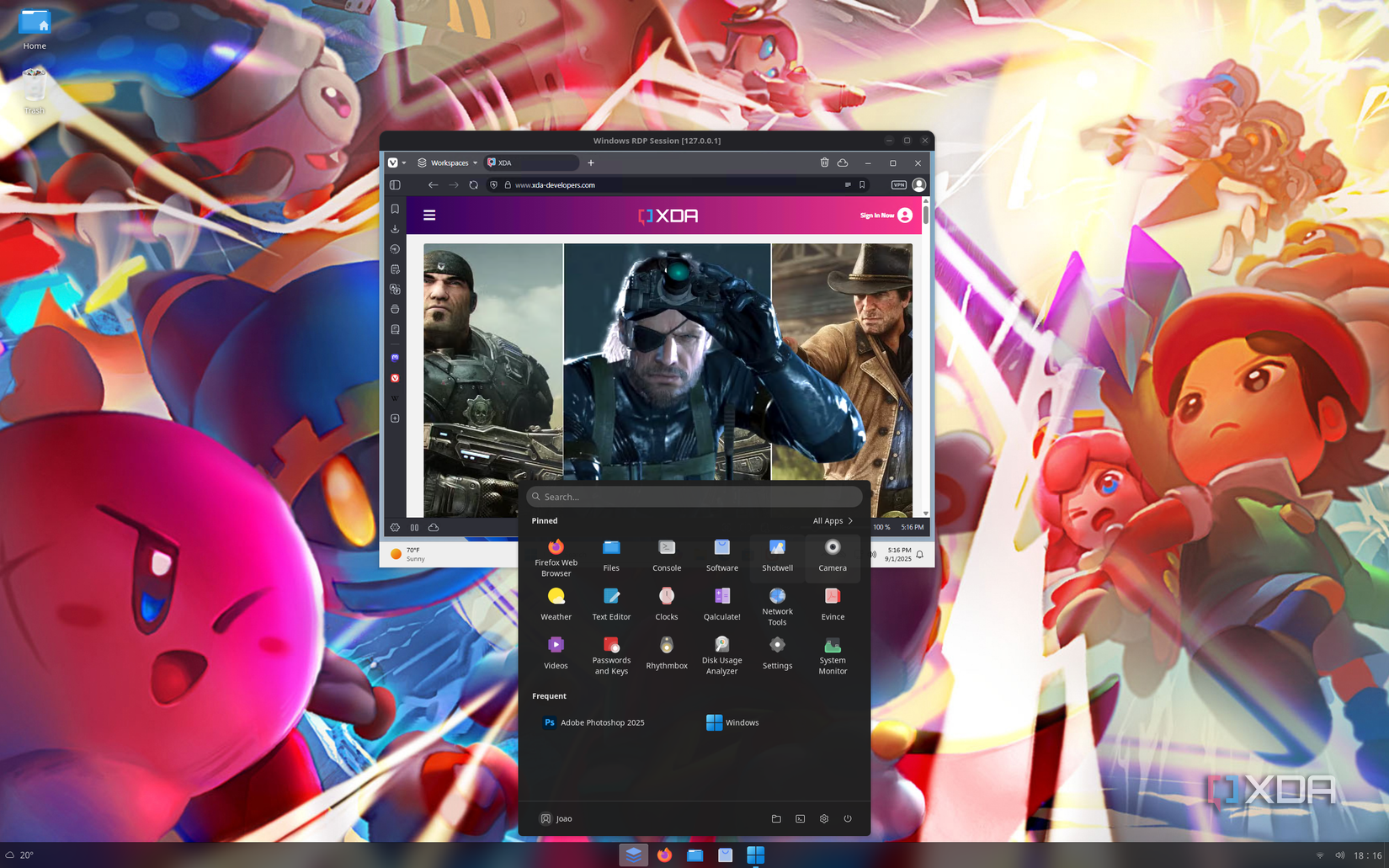Click the Windows RDP icon in the taskbar
The image size is (1389, 868).
(x=755, y=855)
